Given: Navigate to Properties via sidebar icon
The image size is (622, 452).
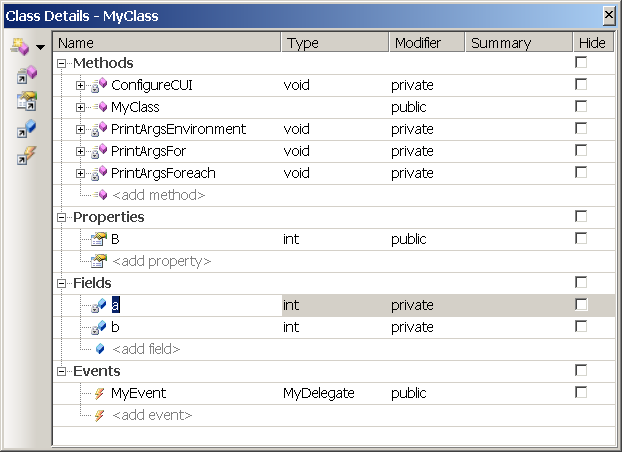Looking at the screenshot, I should (27, 101).
